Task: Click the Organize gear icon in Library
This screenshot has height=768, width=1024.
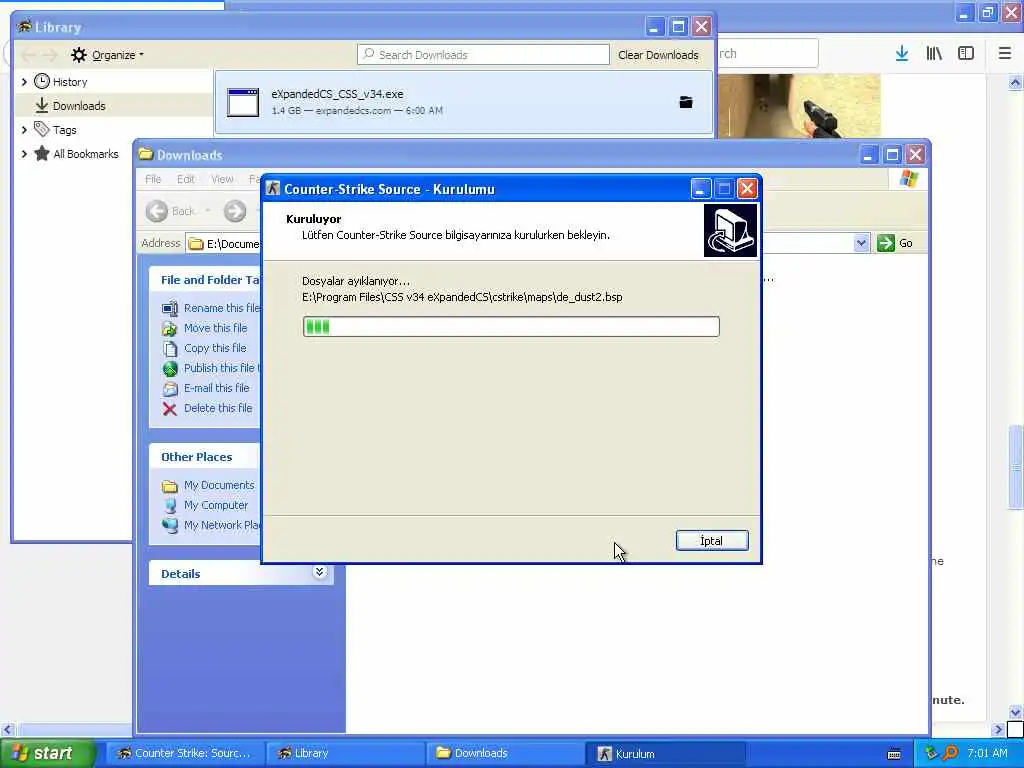Action: pyautogui.click(x=78, y=55)
